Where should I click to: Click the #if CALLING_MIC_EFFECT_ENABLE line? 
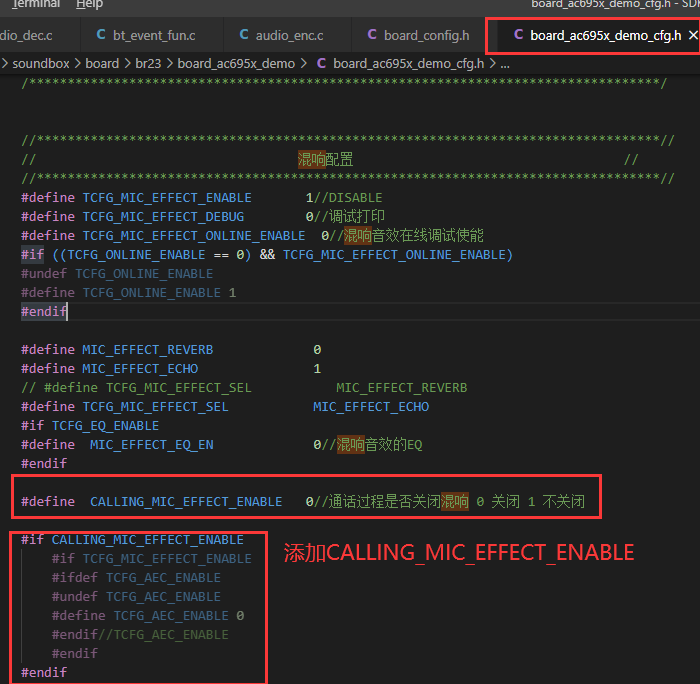pyautogui.click(x=132, y=540)
